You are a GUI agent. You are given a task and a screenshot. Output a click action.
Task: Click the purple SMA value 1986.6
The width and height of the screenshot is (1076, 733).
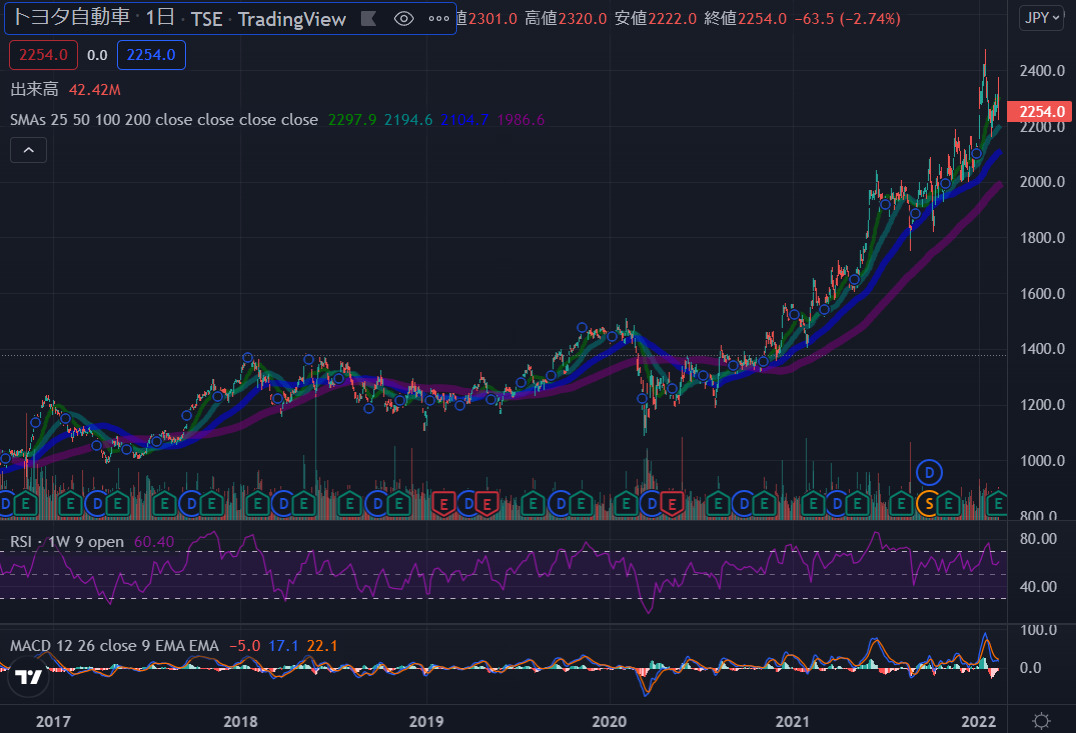pyautogui.click(x=521, y=119)
